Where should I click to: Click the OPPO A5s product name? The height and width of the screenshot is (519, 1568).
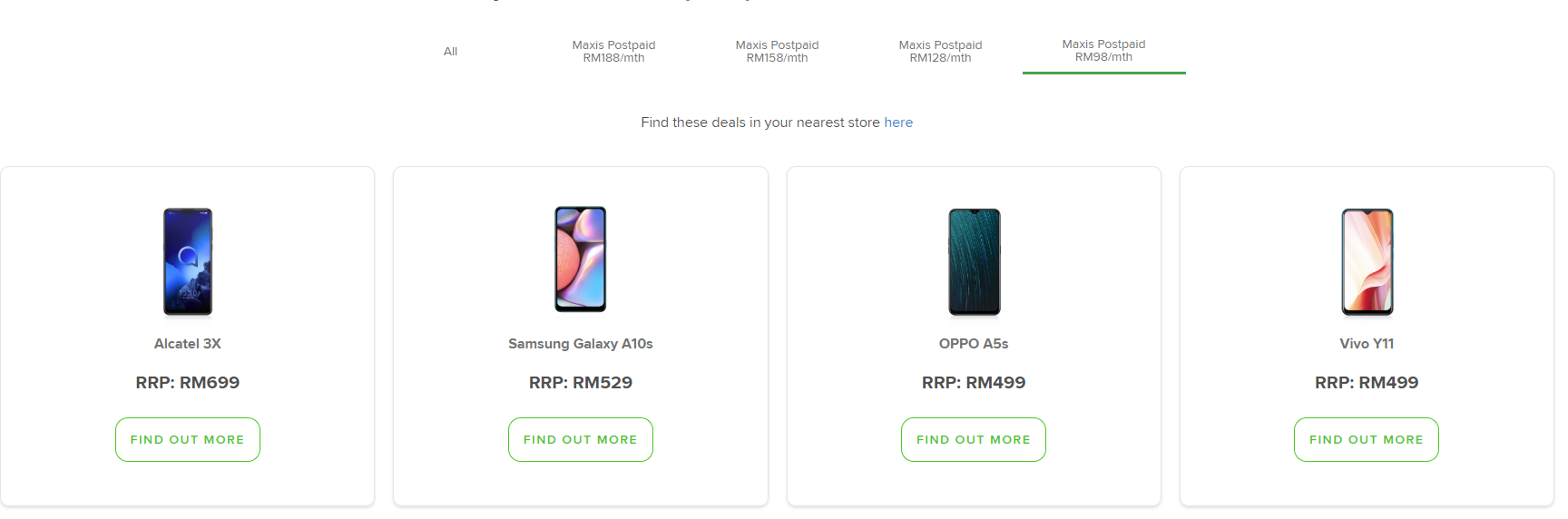[974, 344]
